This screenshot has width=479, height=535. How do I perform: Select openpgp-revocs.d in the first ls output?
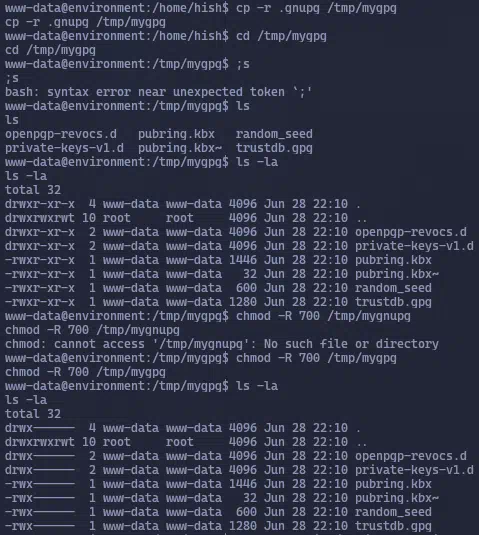tap(61, 134)
